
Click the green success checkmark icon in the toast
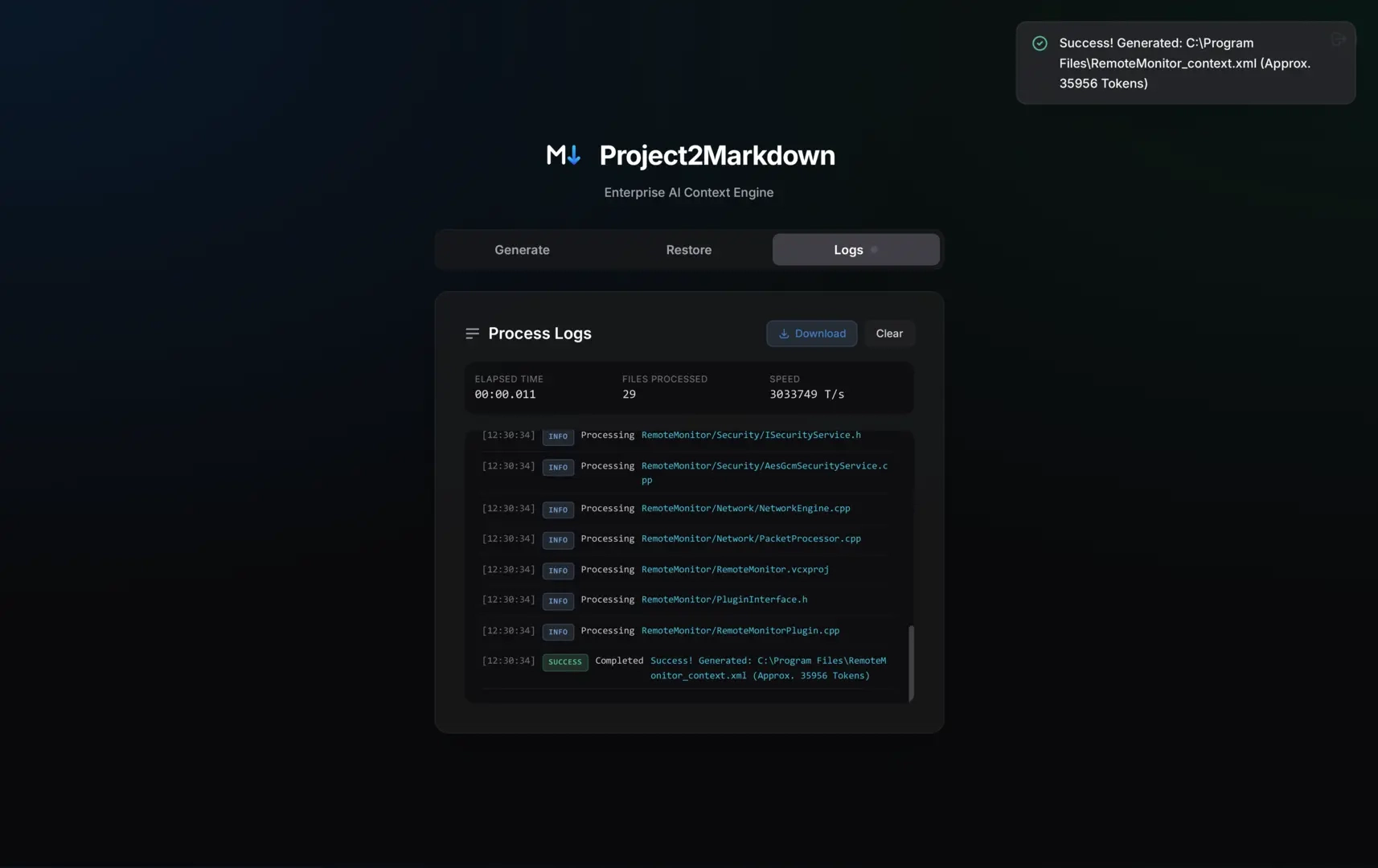[1040, 43]
